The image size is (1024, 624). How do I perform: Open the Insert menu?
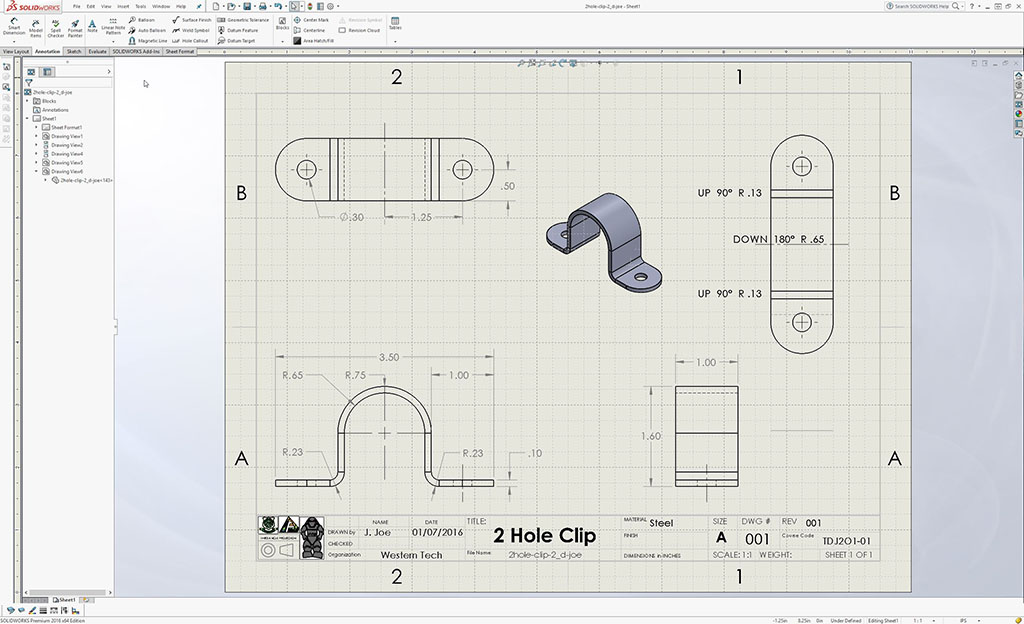[123, 6]
